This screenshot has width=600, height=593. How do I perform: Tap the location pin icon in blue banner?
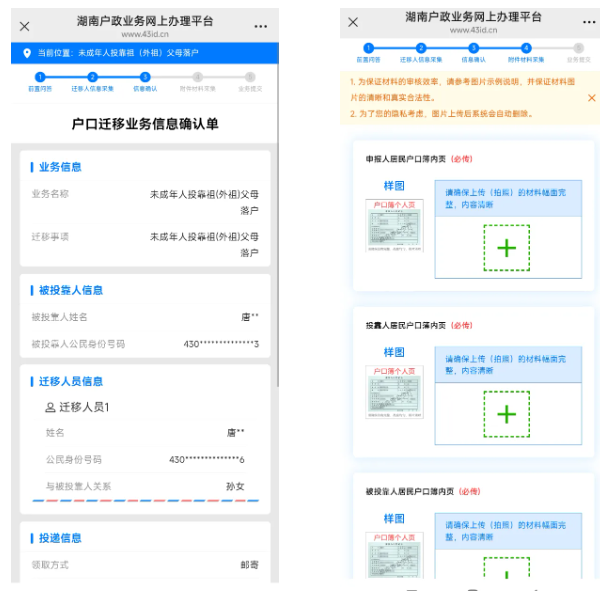tap(27, 53)
